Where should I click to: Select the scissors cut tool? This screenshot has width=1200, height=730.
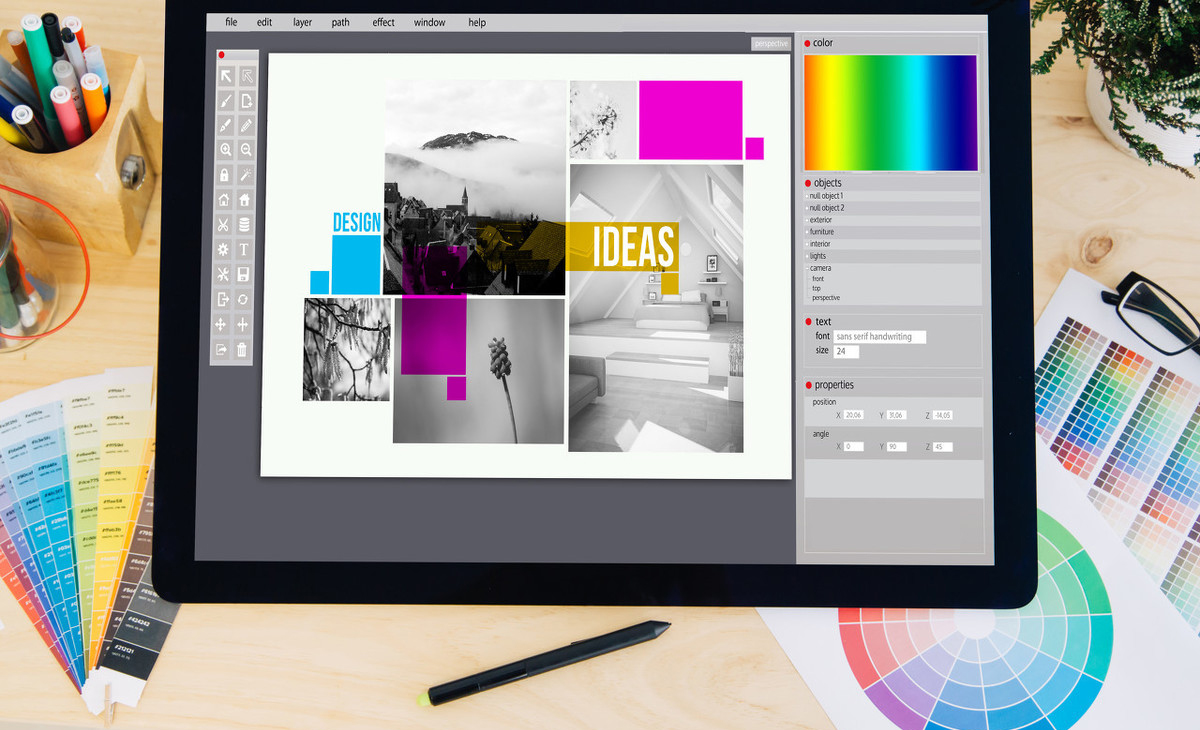click(x=224, y=225)
